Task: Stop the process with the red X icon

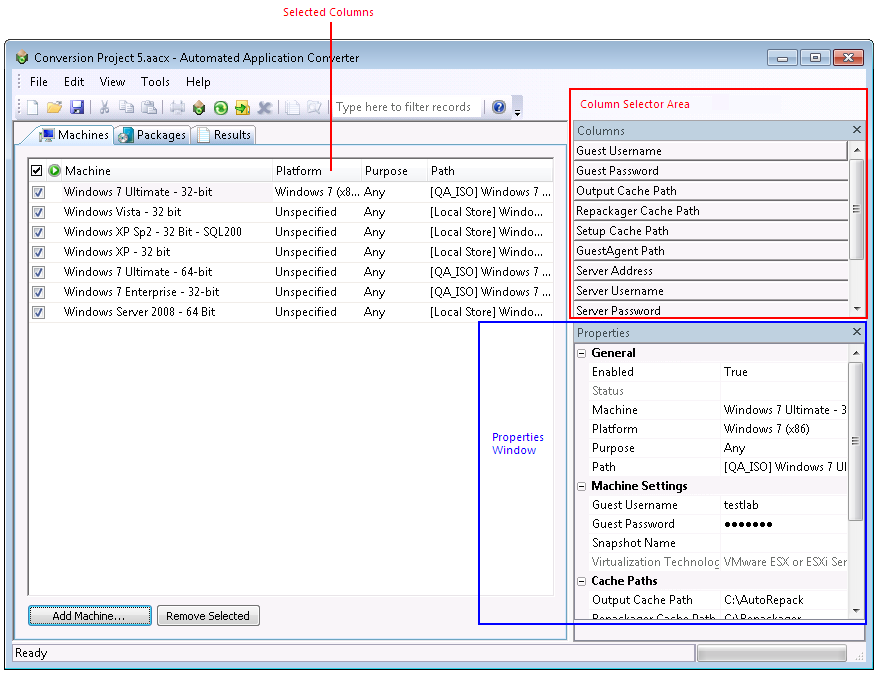Action: (x=263, y=107)
